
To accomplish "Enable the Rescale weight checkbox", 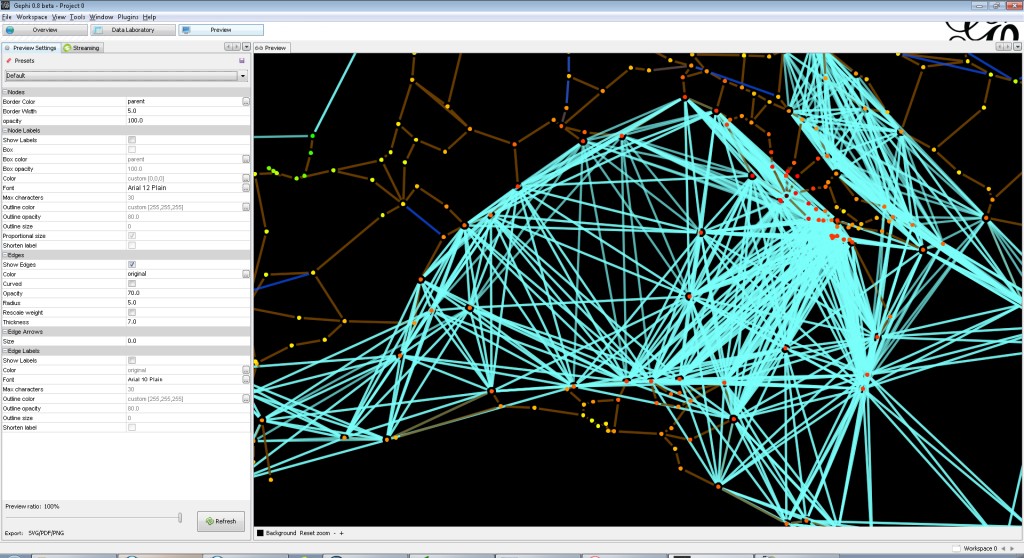I will (x=132, y=312).
